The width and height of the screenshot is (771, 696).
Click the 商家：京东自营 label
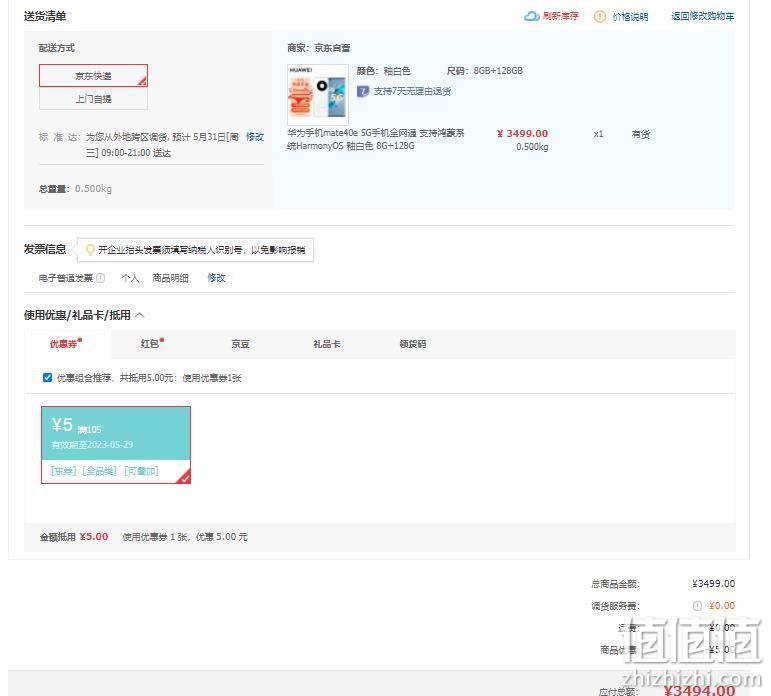[x=319, y=48]
